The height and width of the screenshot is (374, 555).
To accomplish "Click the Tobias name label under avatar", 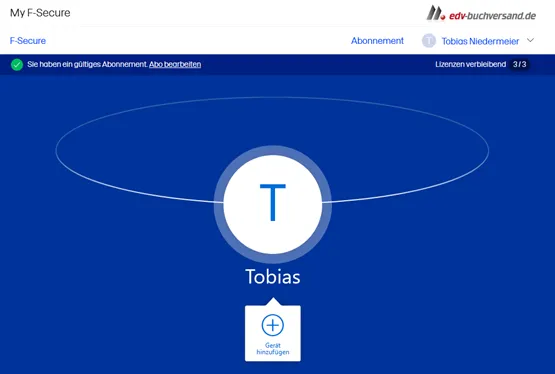I will point(273,277).
